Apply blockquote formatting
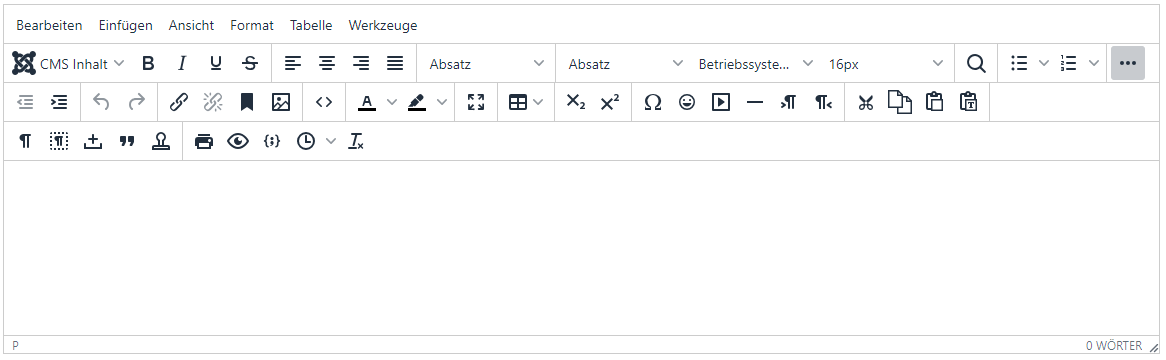 coord(127,141)
